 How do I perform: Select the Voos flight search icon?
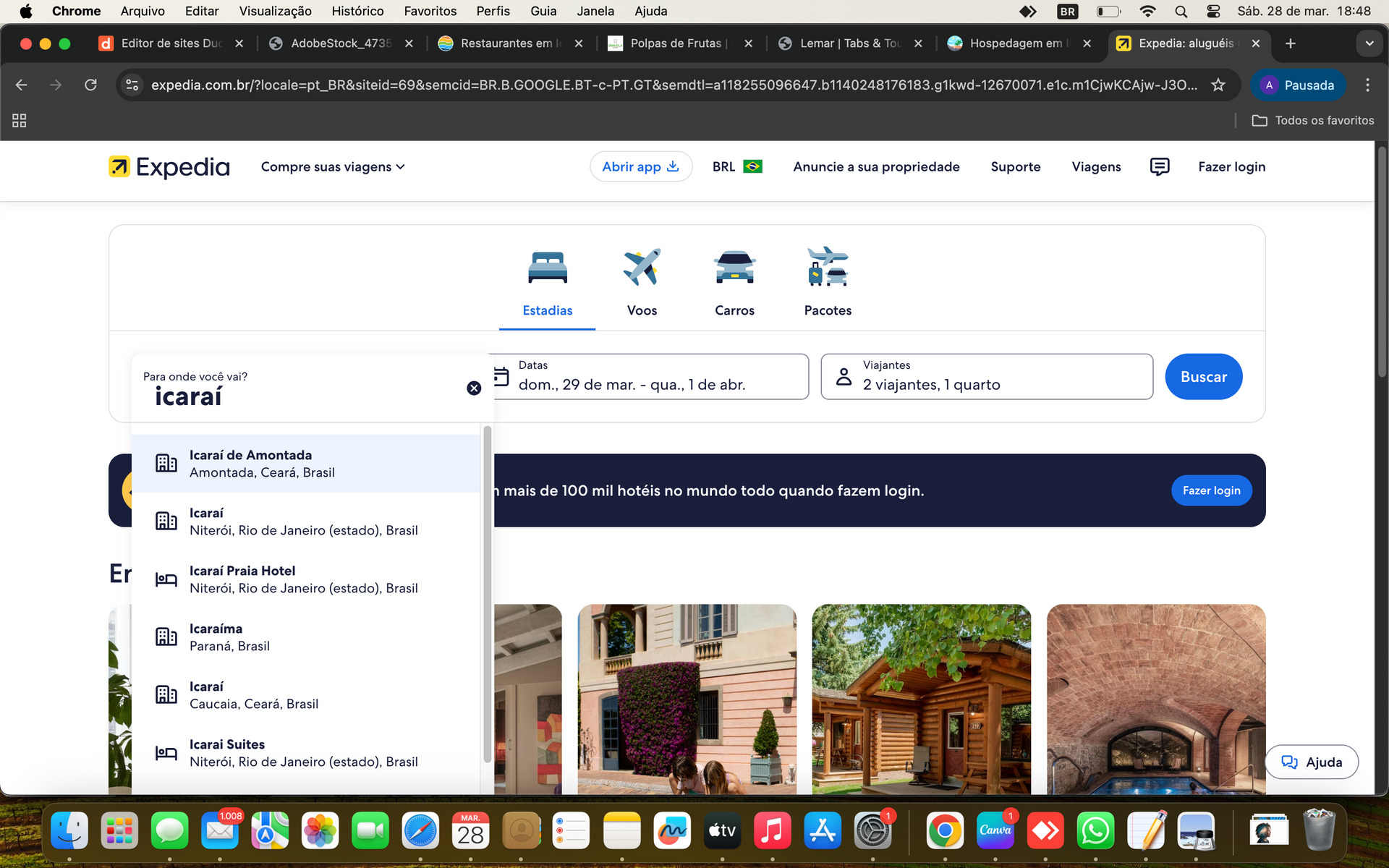tap(641, 266)
